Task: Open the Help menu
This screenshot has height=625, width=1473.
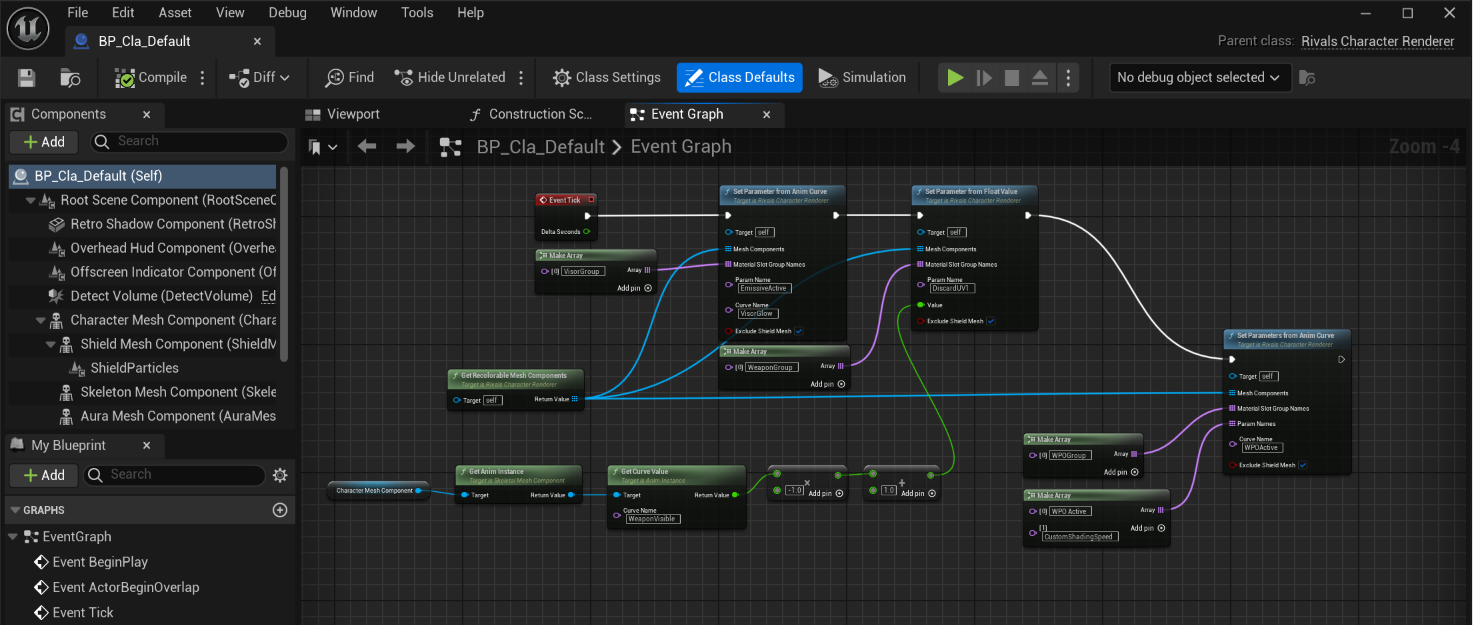Action: tap(470, 13)
